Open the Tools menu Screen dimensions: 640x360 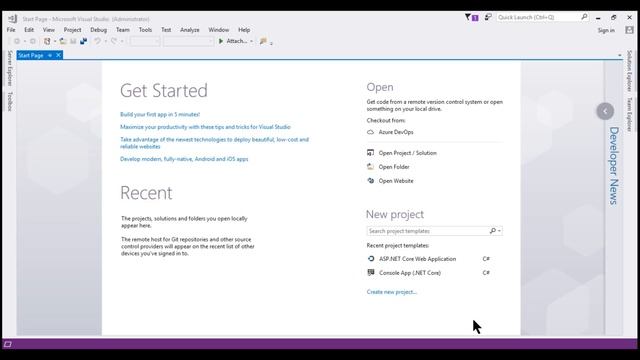click(145, 30)
